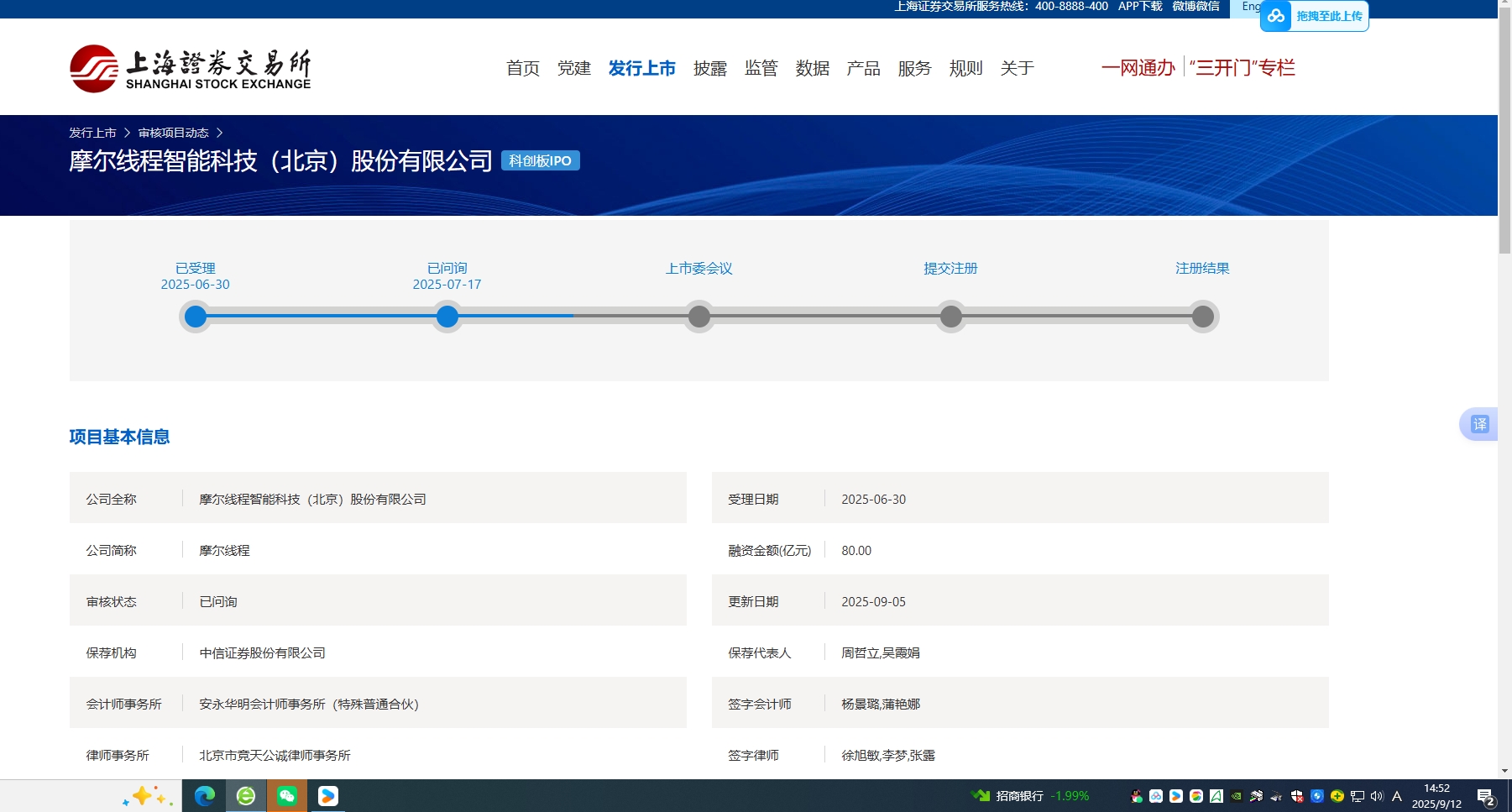Open the 首页 menu
Screen dimensions: 1512x812
[x=523, y=68]
